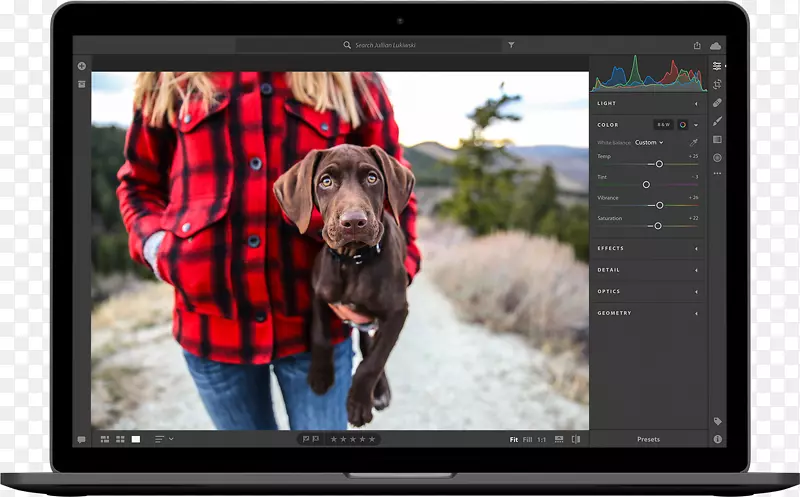Switch to Square Grid view

click(120, 439)
